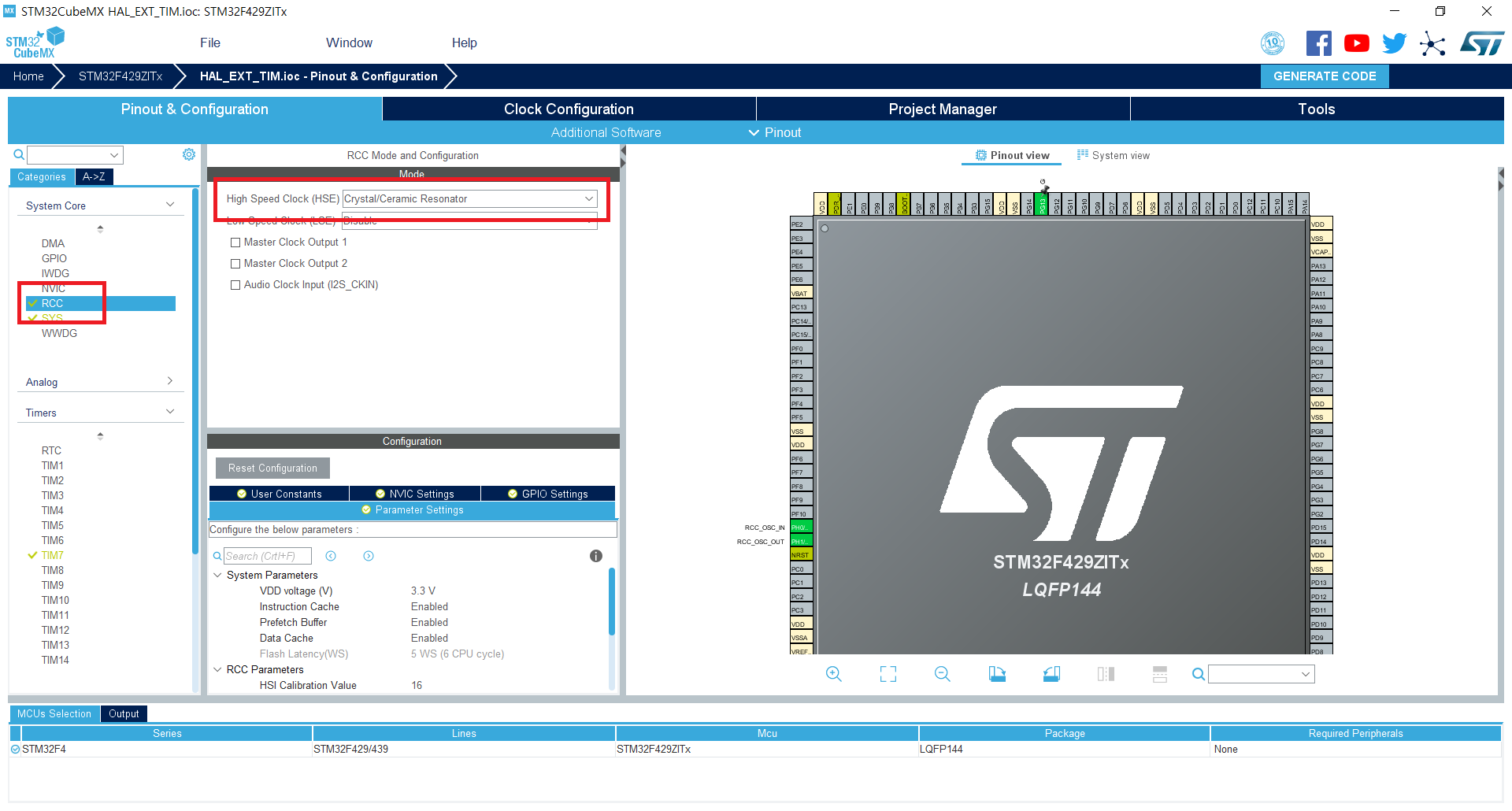Open the GPIO Settings tab
The image size is (1512, 811).
(x=547, y=494)
